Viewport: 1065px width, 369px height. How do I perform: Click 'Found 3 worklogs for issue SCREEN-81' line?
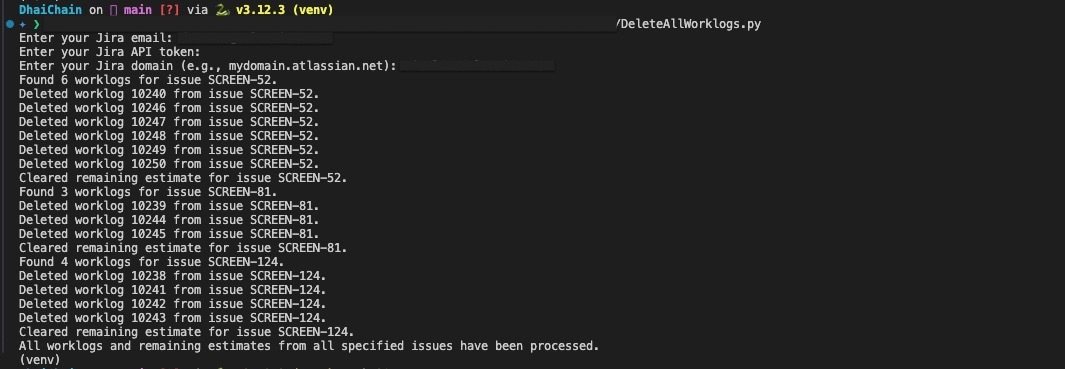[148, 192]
